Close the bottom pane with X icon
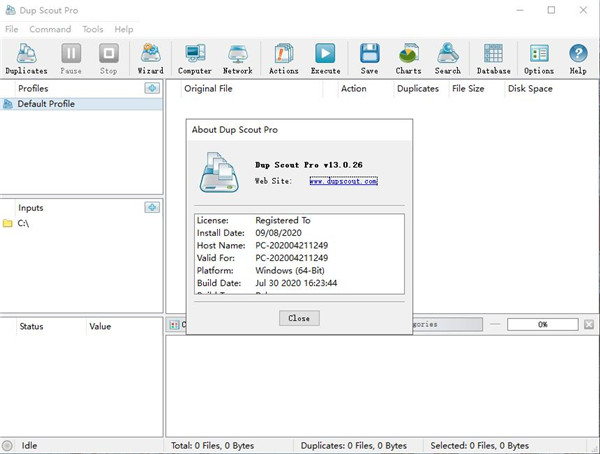The width and height of the screenshot is (600, 454). 589,325
